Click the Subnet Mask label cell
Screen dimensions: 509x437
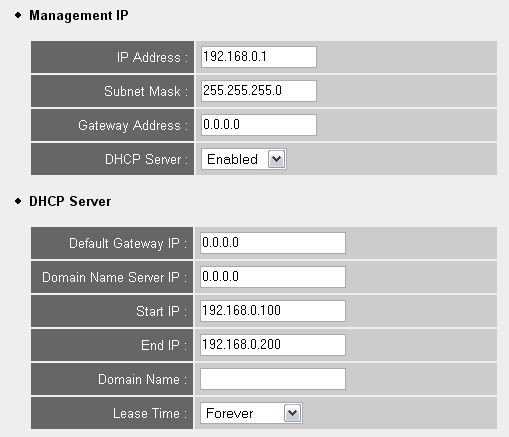pos(112,91)
